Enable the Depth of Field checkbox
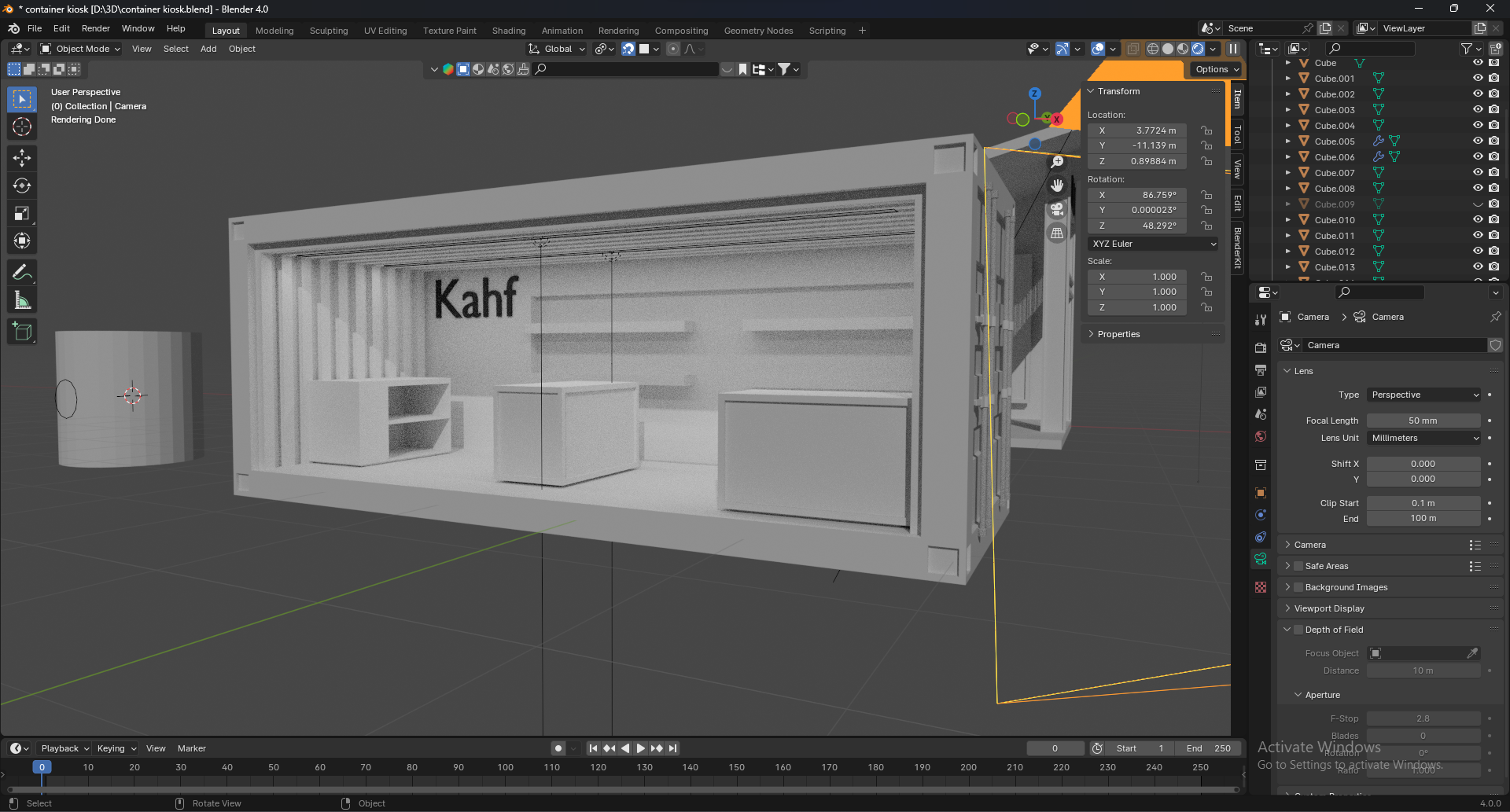Image resolution: width=1510 pixels, height=812 pixels. tap(1298, 630)
